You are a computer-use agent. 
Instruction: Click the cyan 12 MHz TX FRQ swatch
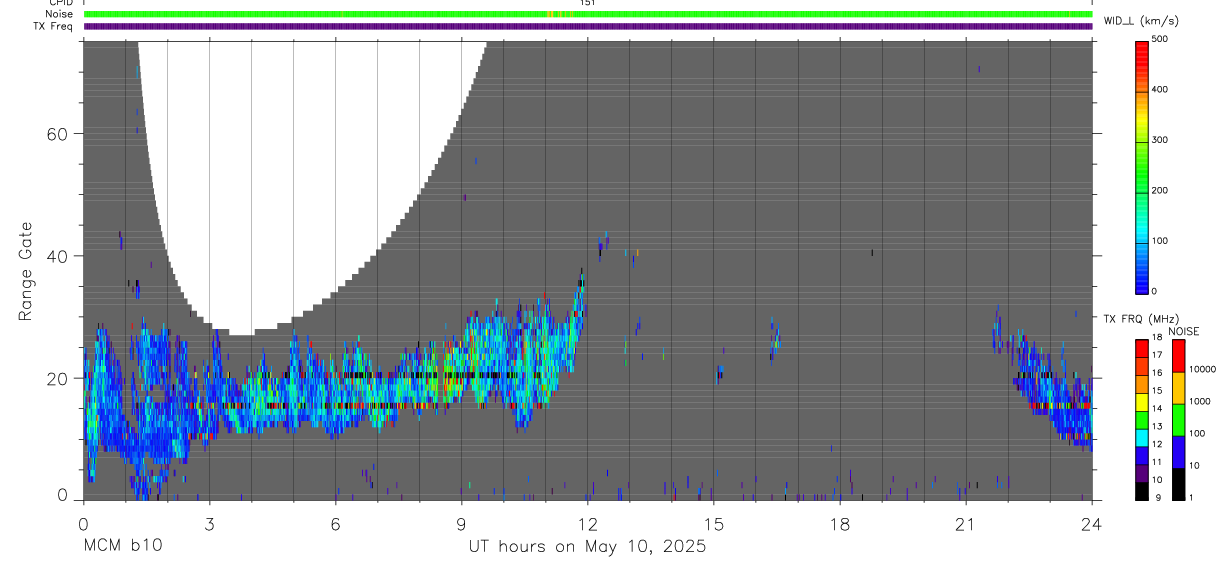(x=1143, y=437)
